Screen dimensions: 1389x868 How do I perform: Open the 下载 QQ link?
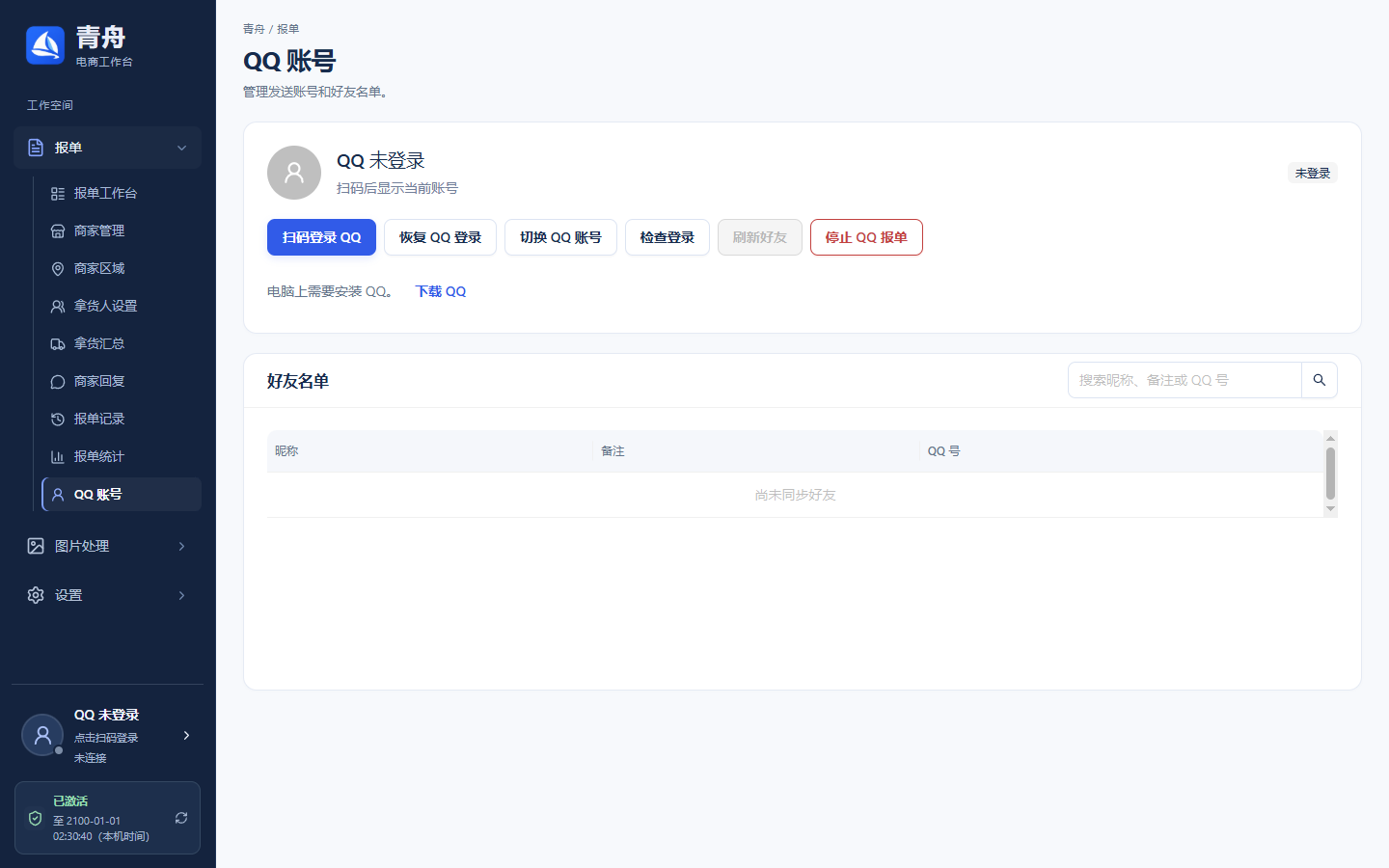click(x=441, y=291)
